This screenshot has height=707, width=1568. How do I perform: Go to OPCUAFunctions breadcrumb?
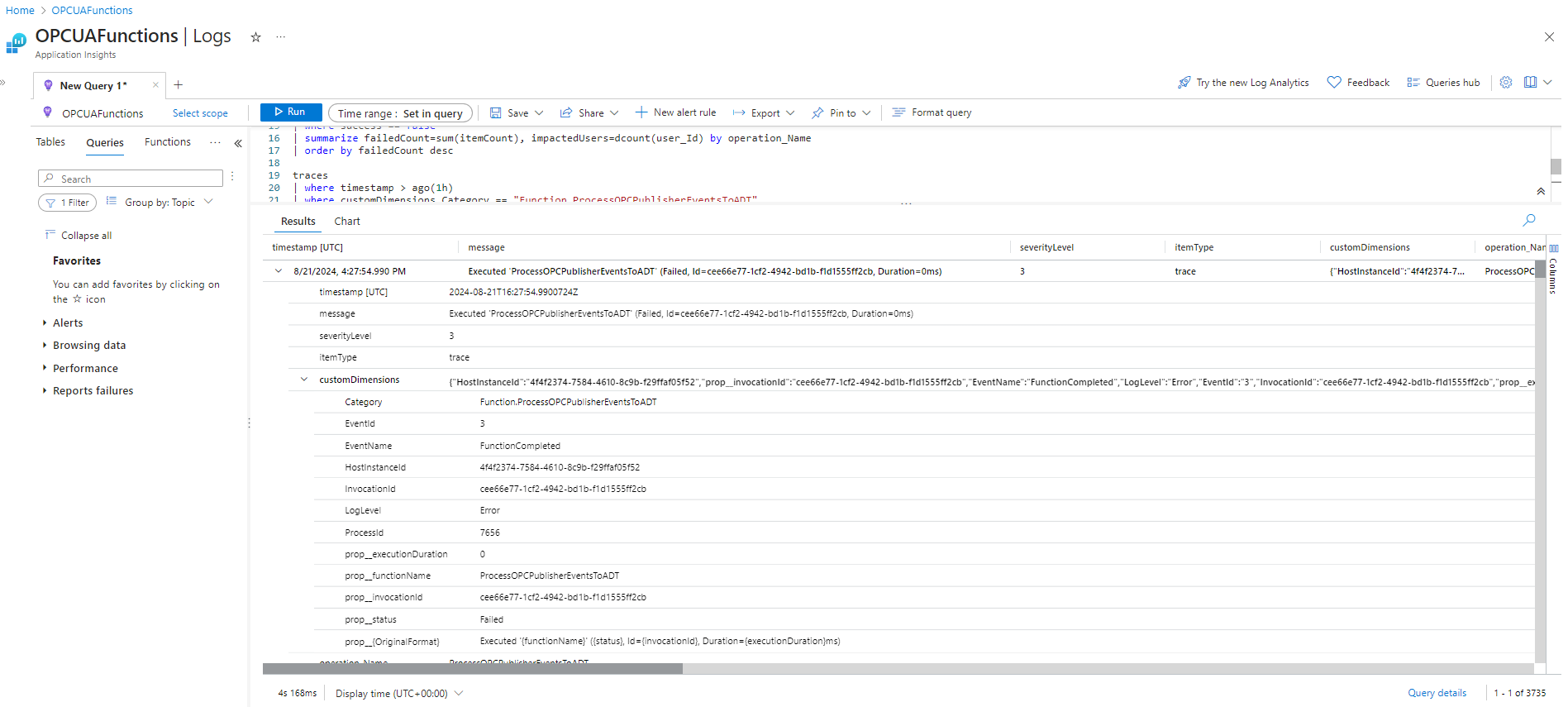click(x=92, y=10)
